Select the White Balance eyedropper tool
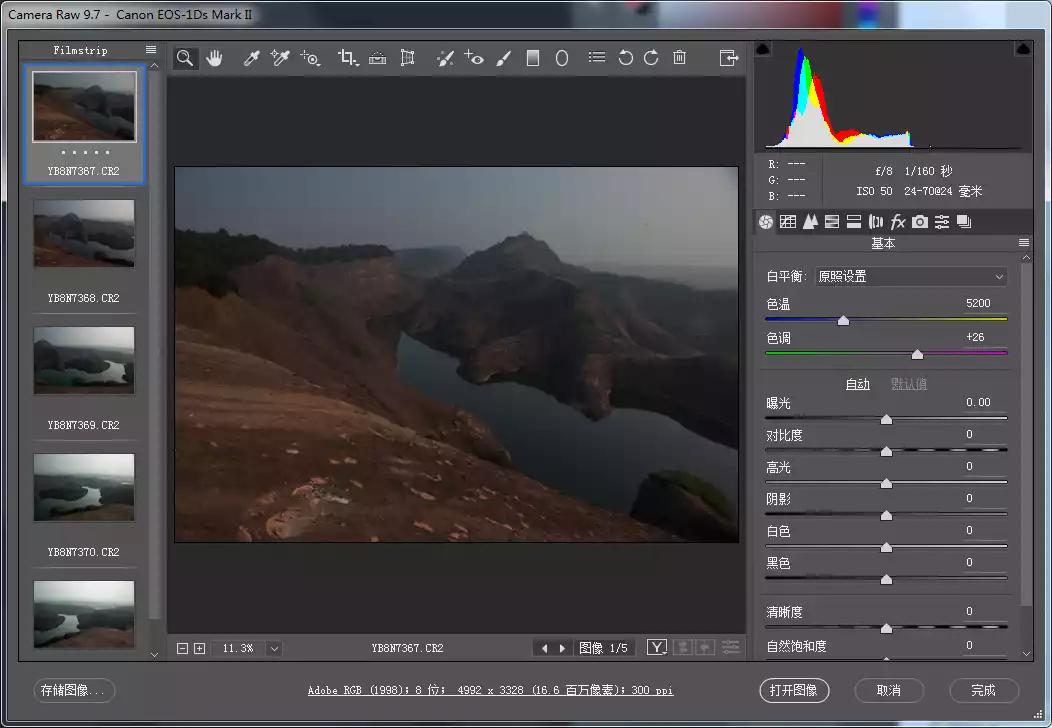This screenshot has width=1052, height=728. [252, 59]
